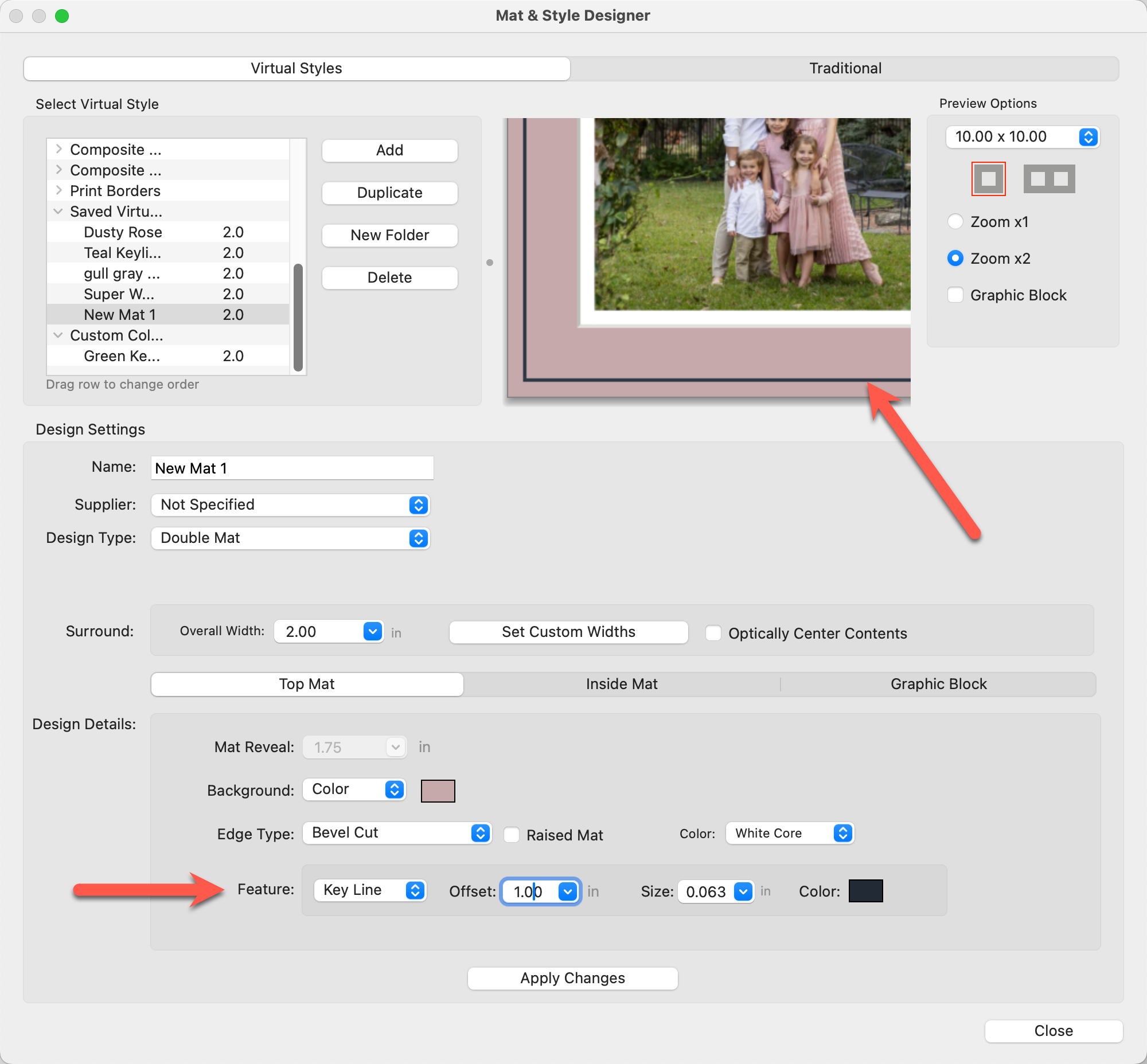The image size is (1147, 1064).
Task: Select Zoom x1 radio button
Action: pyautogui.click(x=955, y=222)
